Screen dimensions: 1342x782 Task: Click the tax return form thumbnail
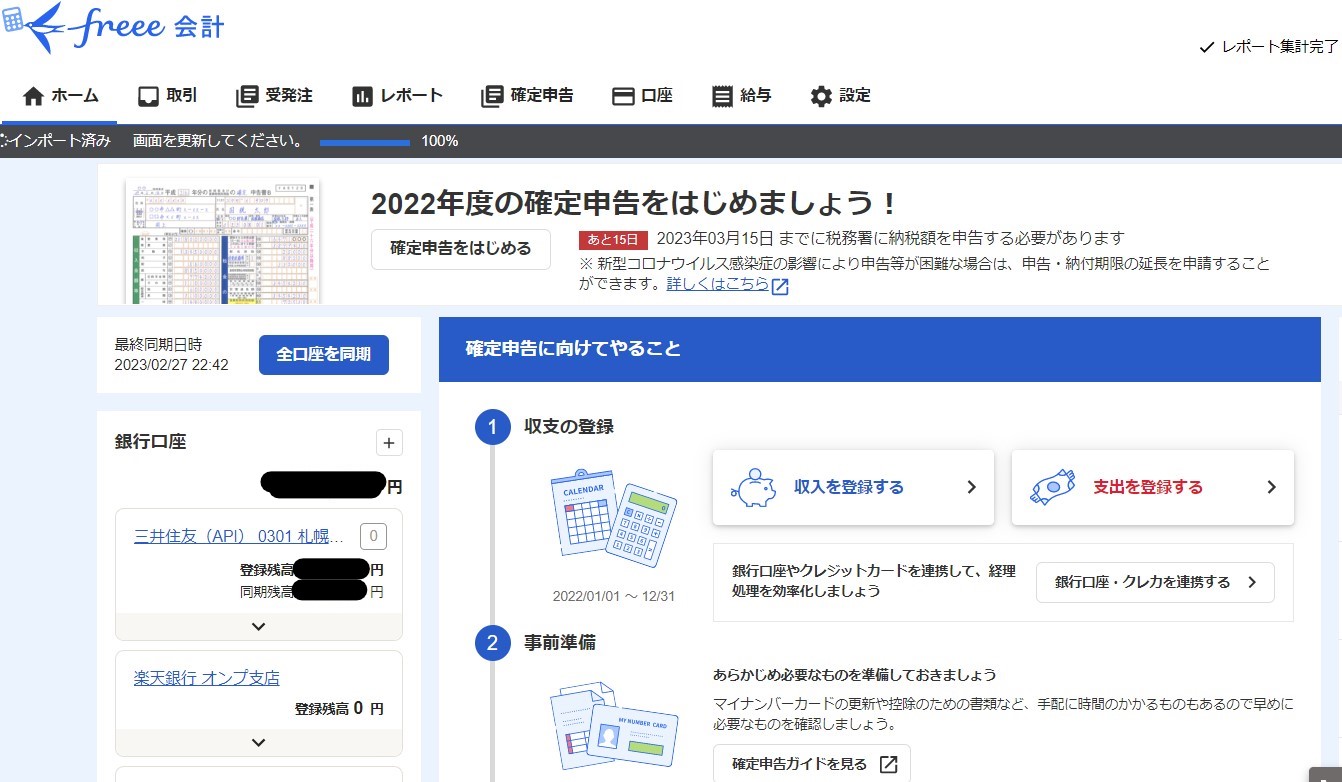pos(223,241)
